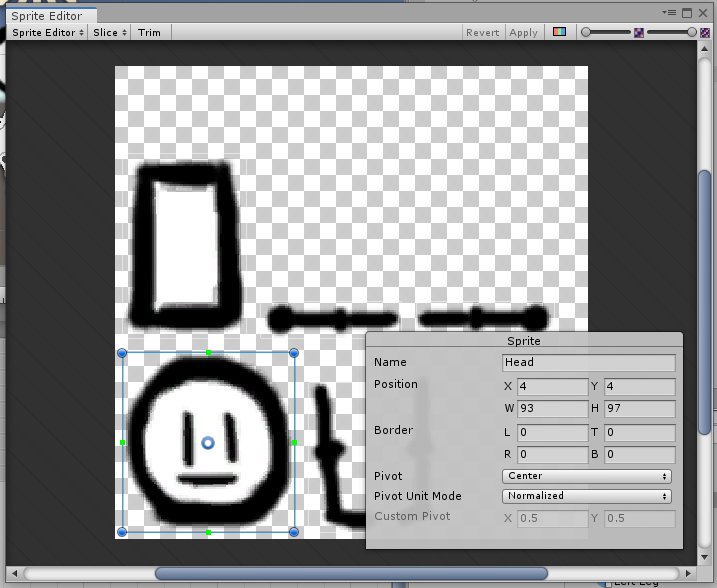
Task: Click the bottom-left corner handle of Head sprite
Action: point(122,532)
